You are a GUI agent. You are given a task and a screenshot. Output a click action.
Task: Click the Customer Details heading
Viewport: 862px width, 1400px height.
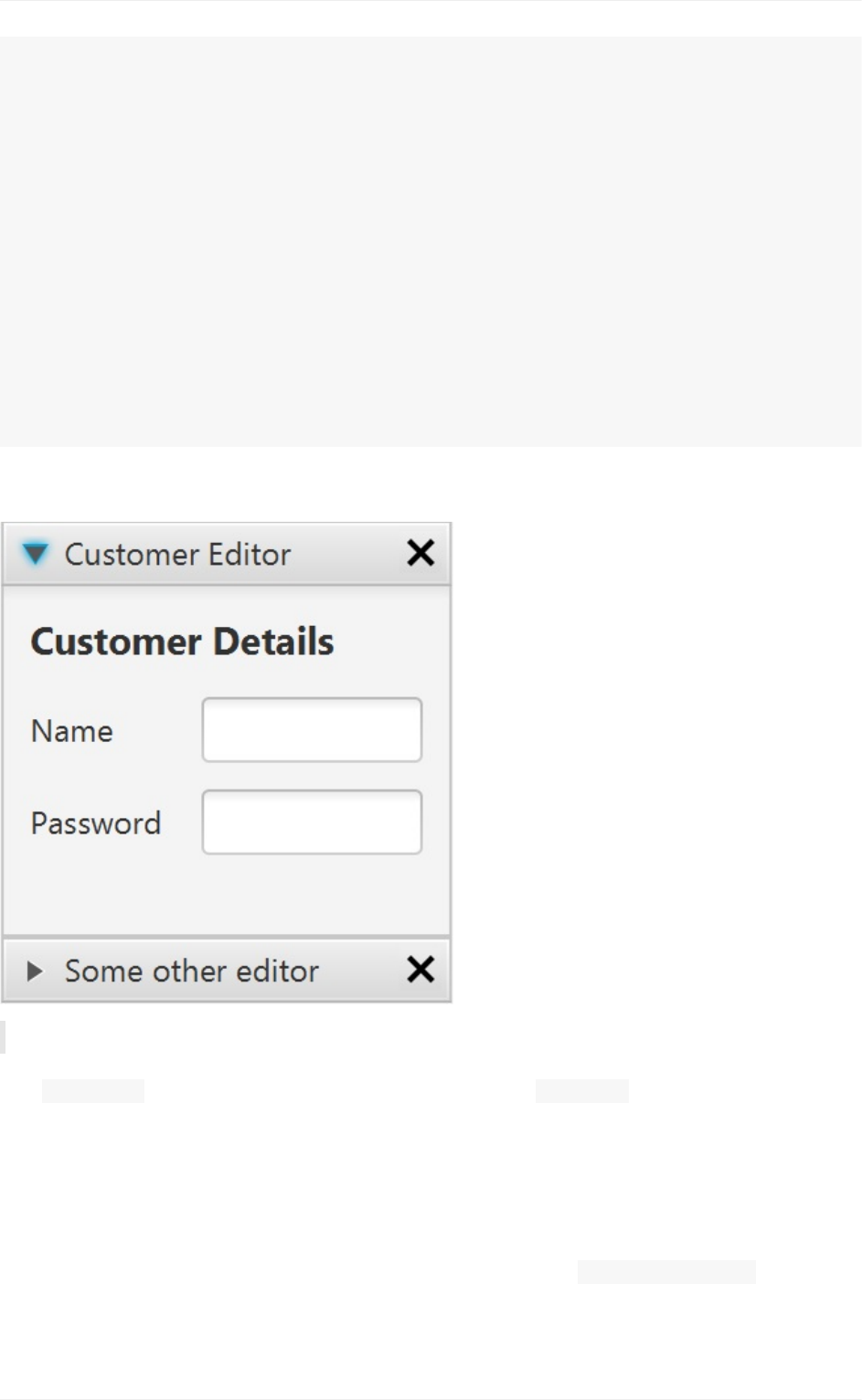[182, 642]
